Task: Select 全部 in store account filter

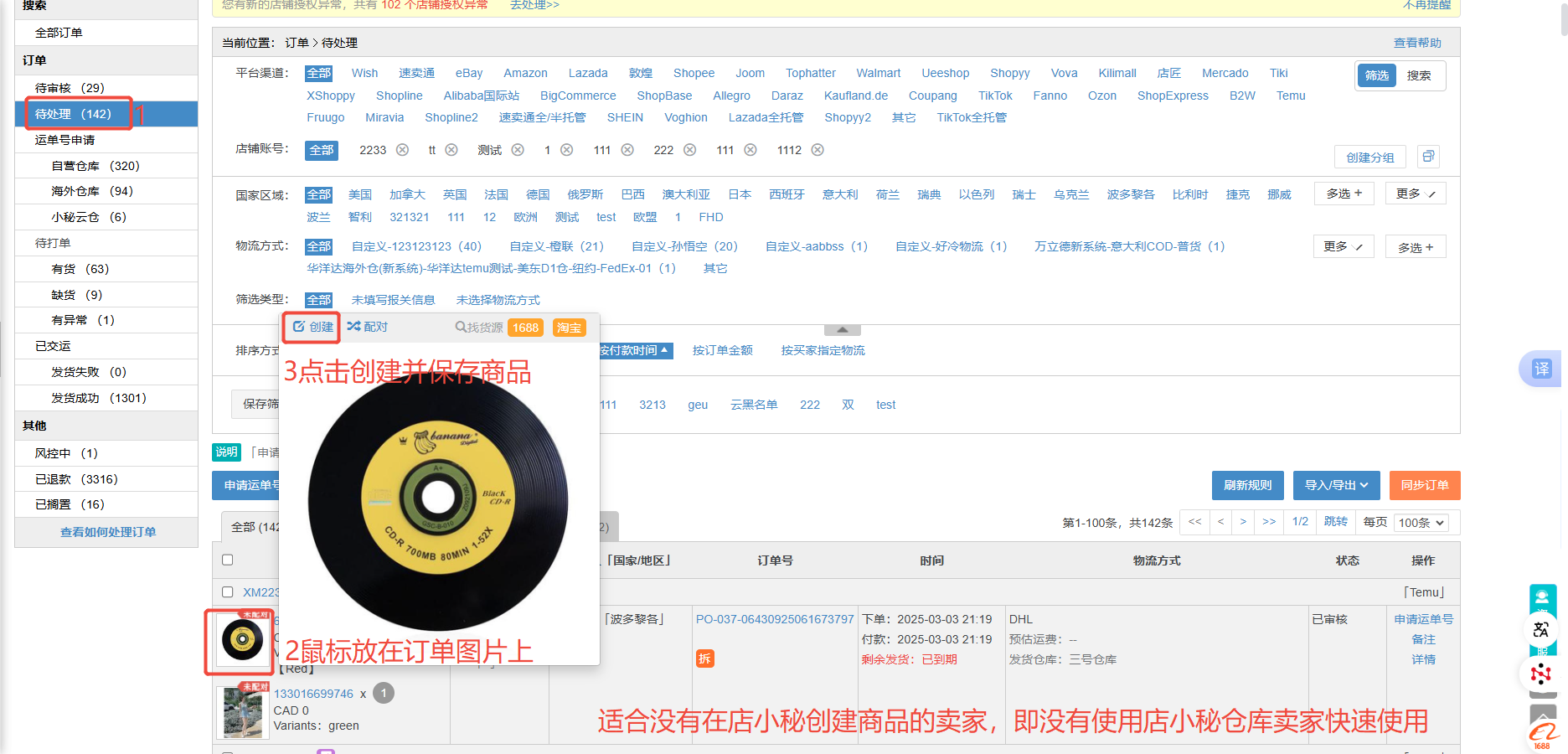Action: click(322, 150)
